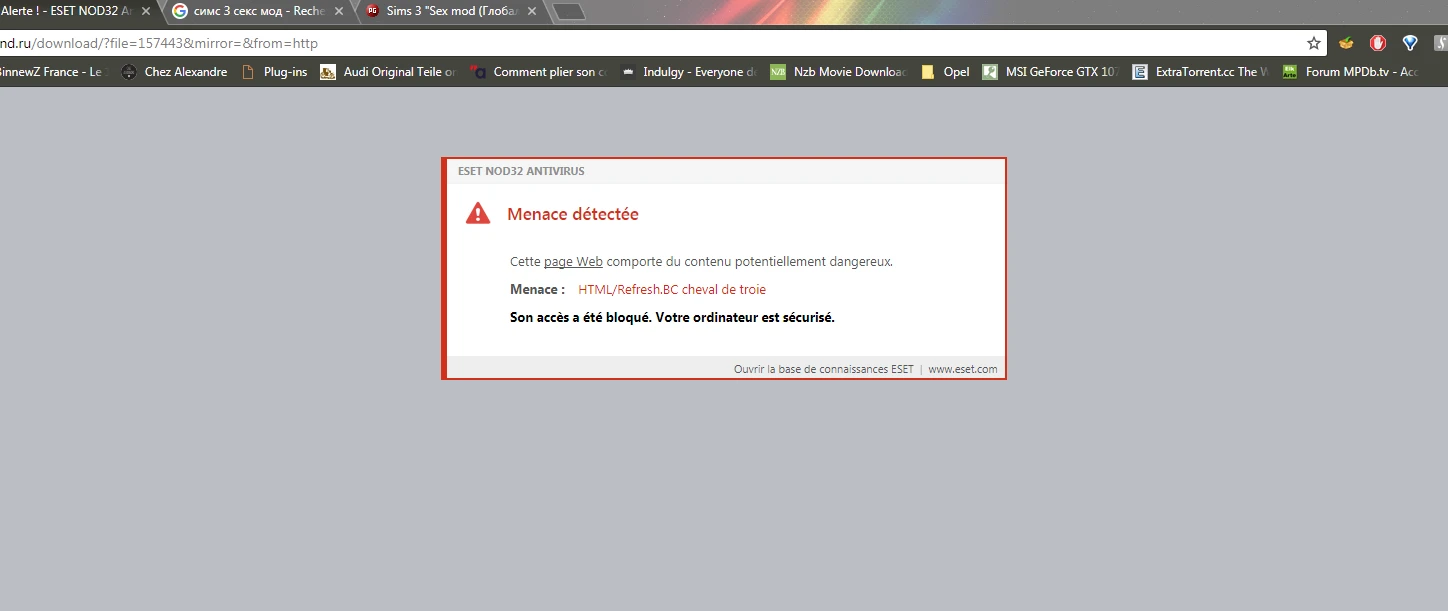Click the 'HTML/Refresh.BC cheval de troie' threat name

coord(672,290)
